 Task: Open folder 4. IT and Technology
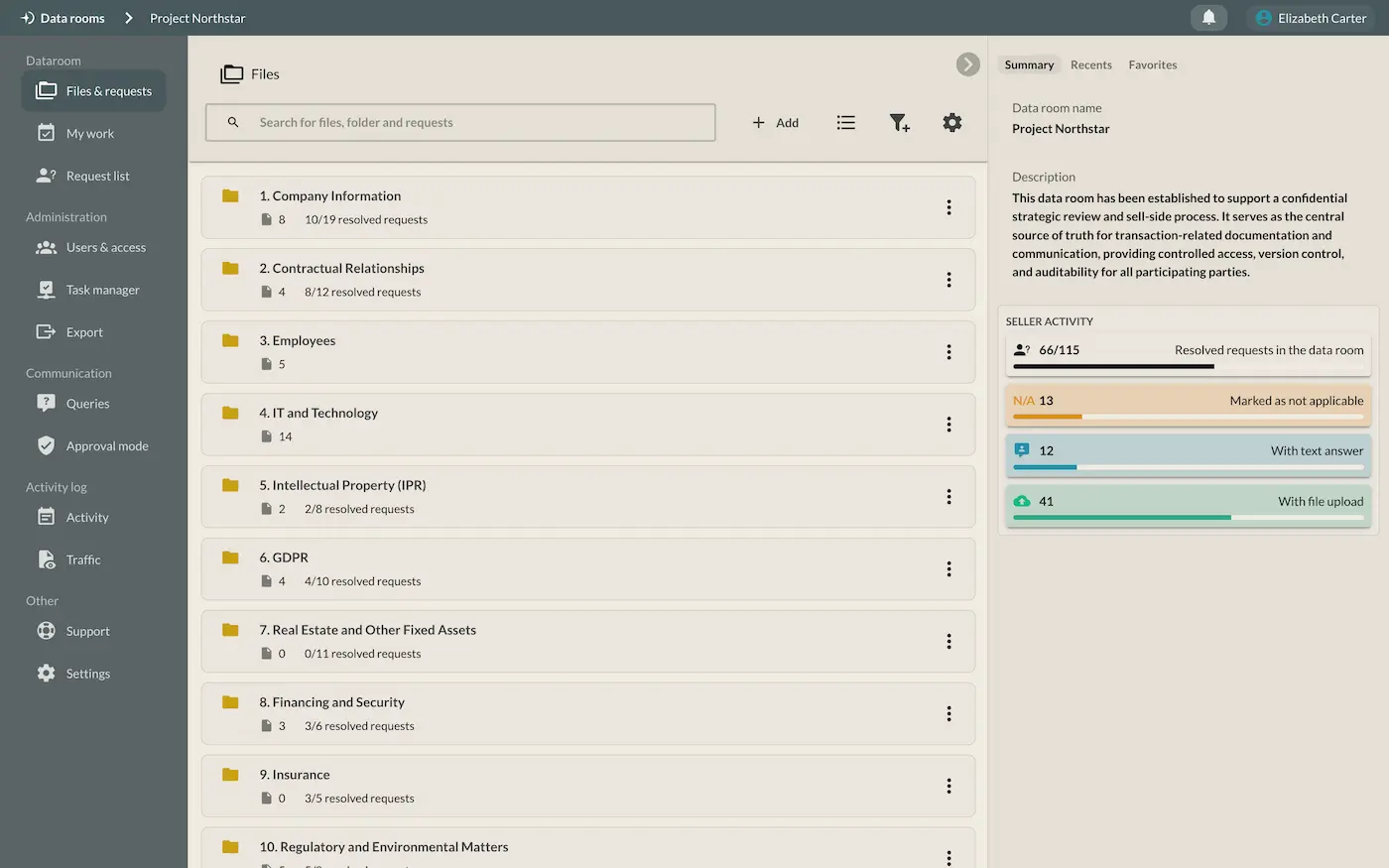pos(588,425)
